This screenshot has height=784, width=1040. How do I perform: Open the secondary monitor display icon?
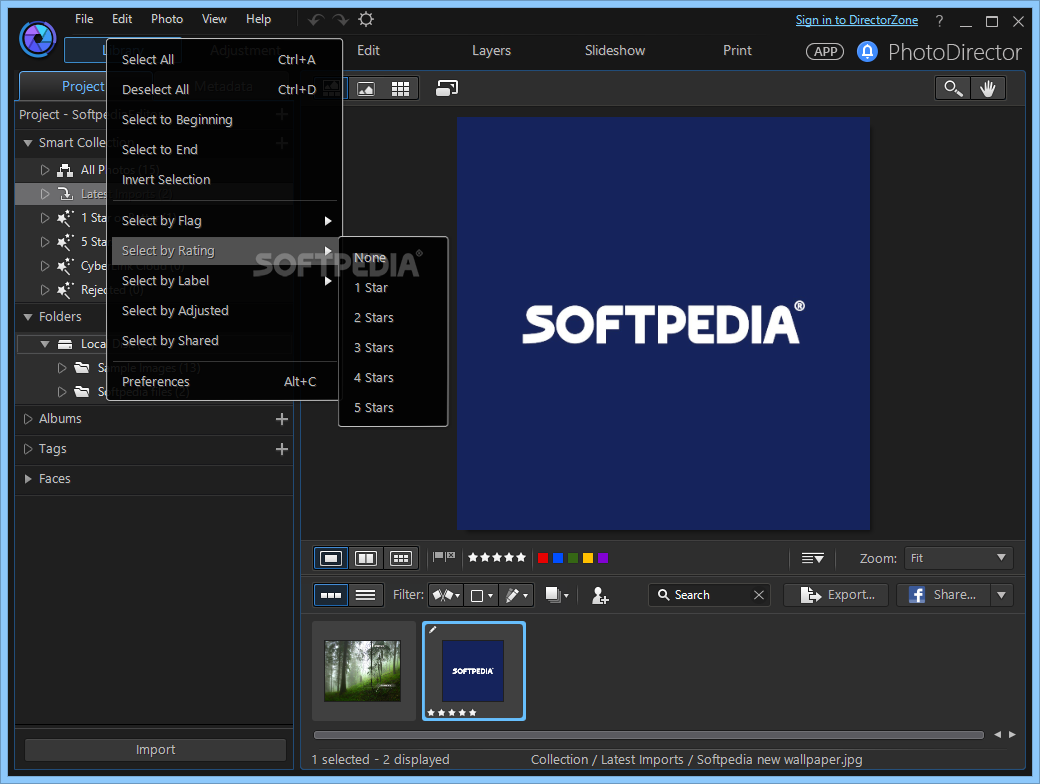(447, 88)
